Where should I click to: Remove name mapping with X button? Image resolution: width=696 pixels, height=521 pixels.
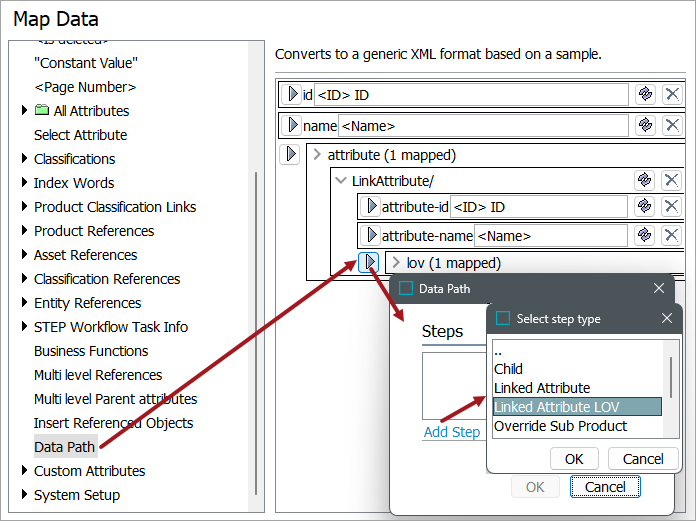click(672, 125)
